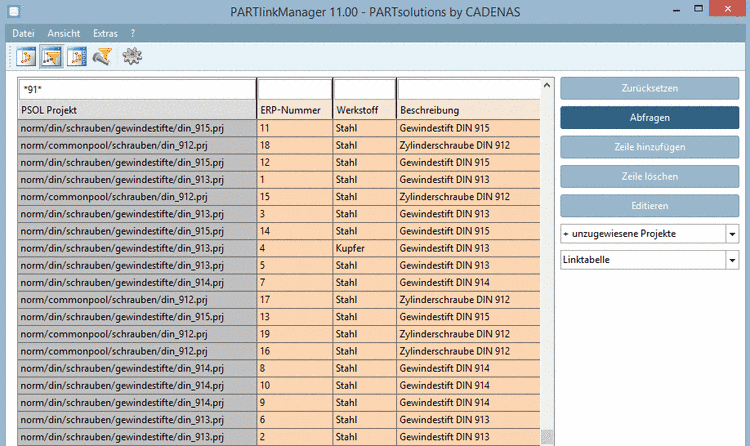This screenshot has width=750, height=446.
Task: Click the table scrollbar up arrow
Action: (x=547, y=85)
